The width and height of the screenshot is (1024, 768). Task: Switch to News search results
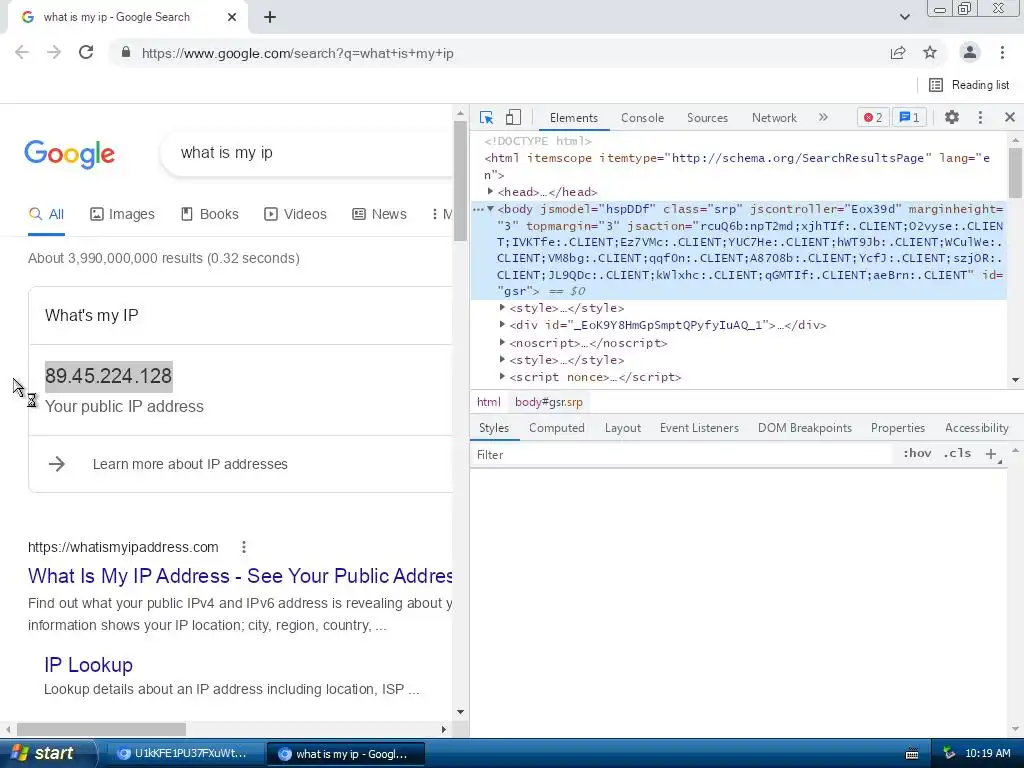pyautogui.click(x=379, y=214)
